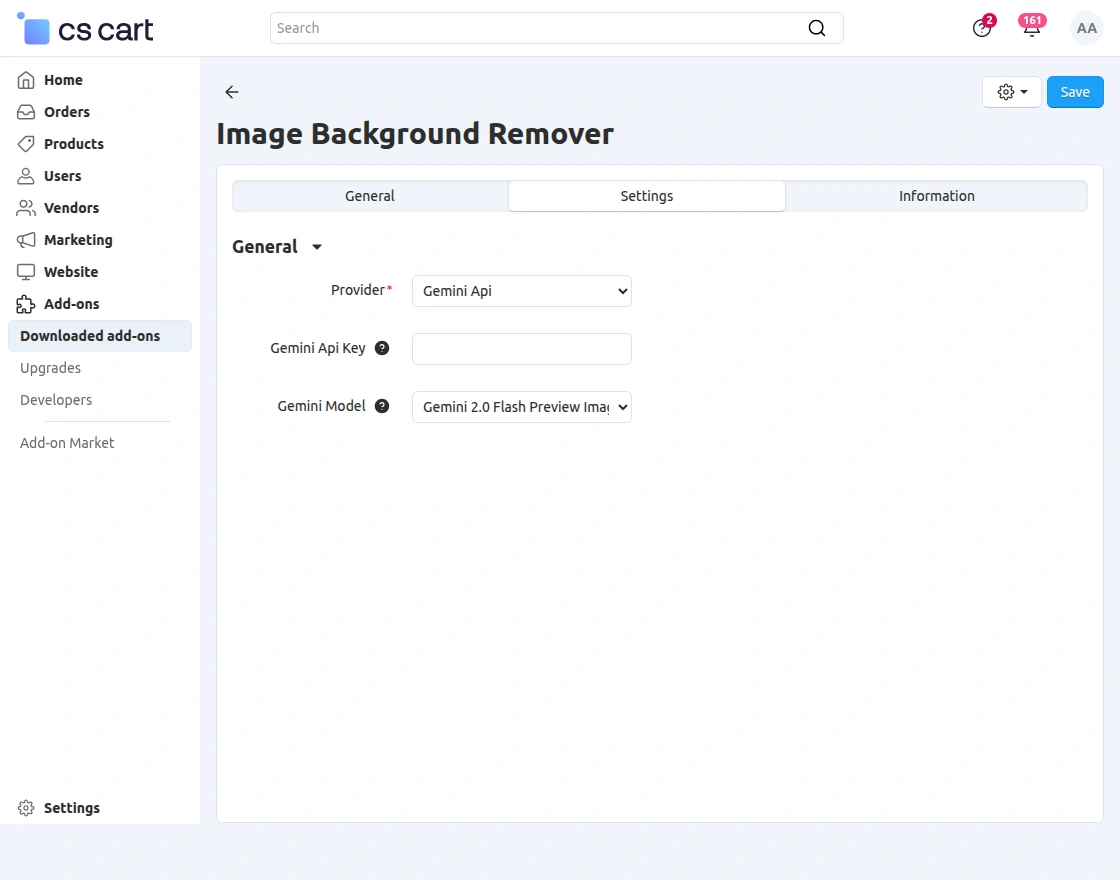
Task: Switch to the Information tab
Action: [936, 196]
